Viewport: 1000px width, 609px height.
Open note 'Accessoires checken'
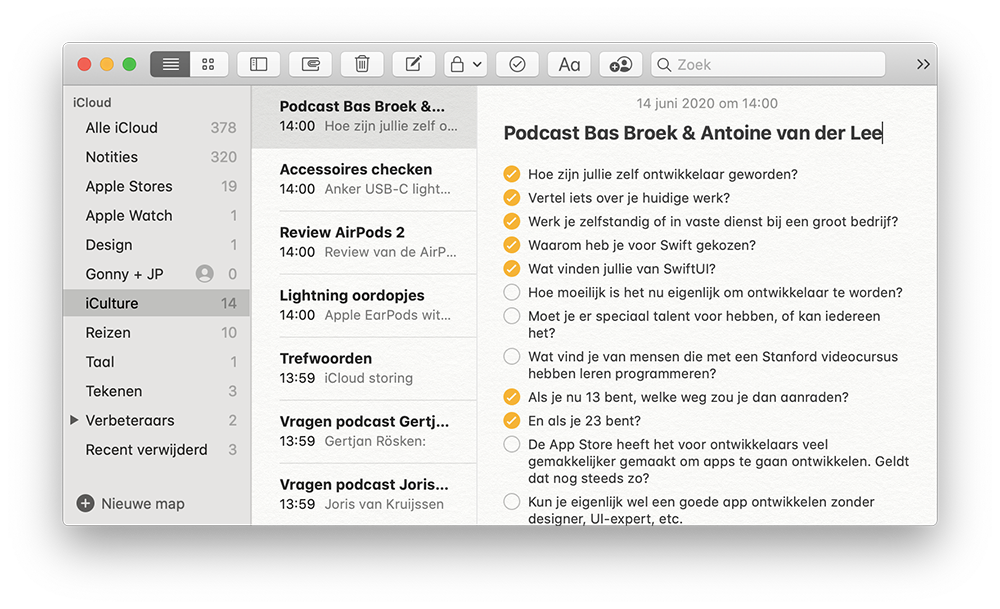coord(364,179)
